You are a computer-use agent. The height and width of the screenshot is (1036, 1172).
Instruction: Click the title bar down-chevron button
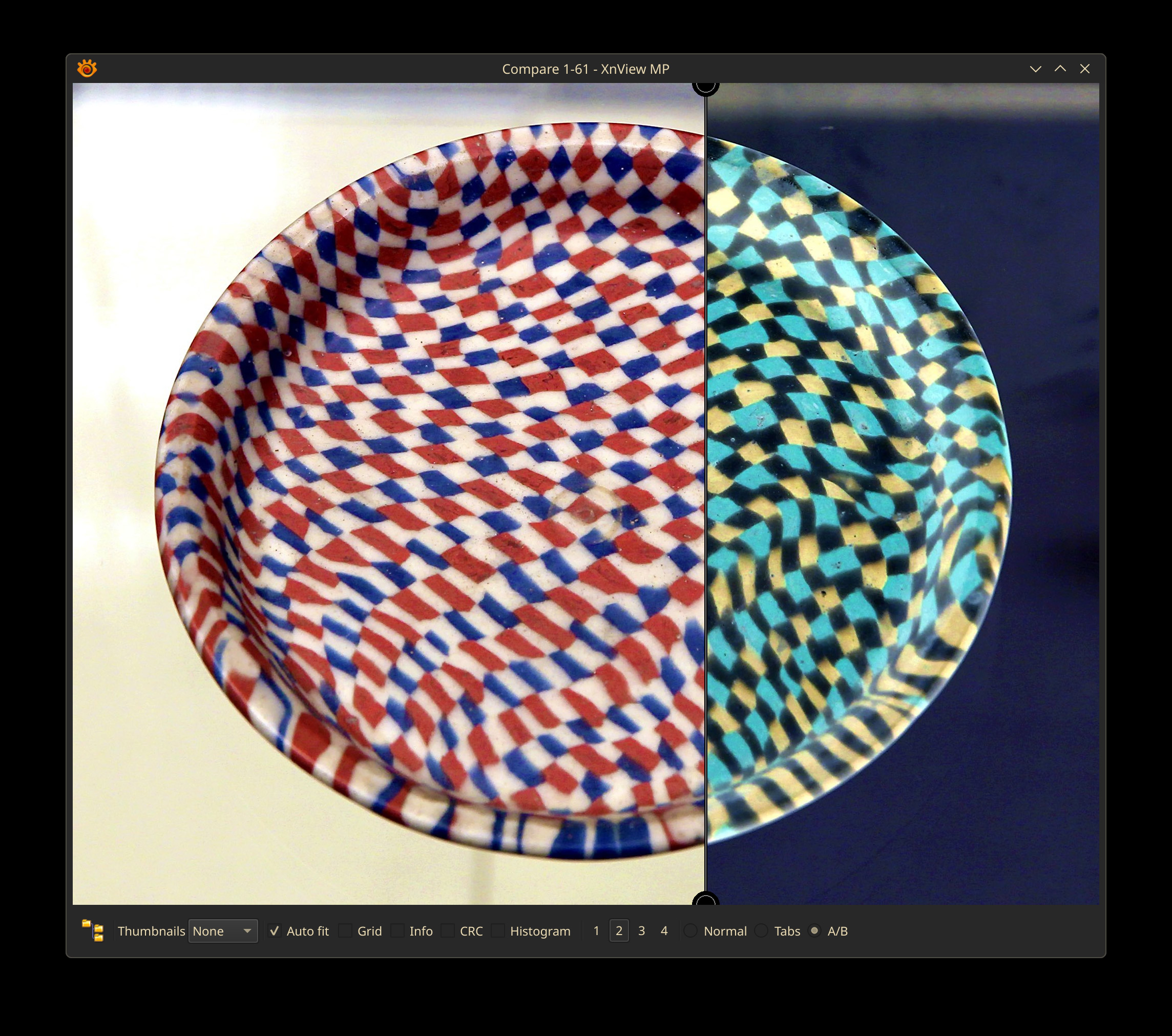click(x=1035, y=69)
